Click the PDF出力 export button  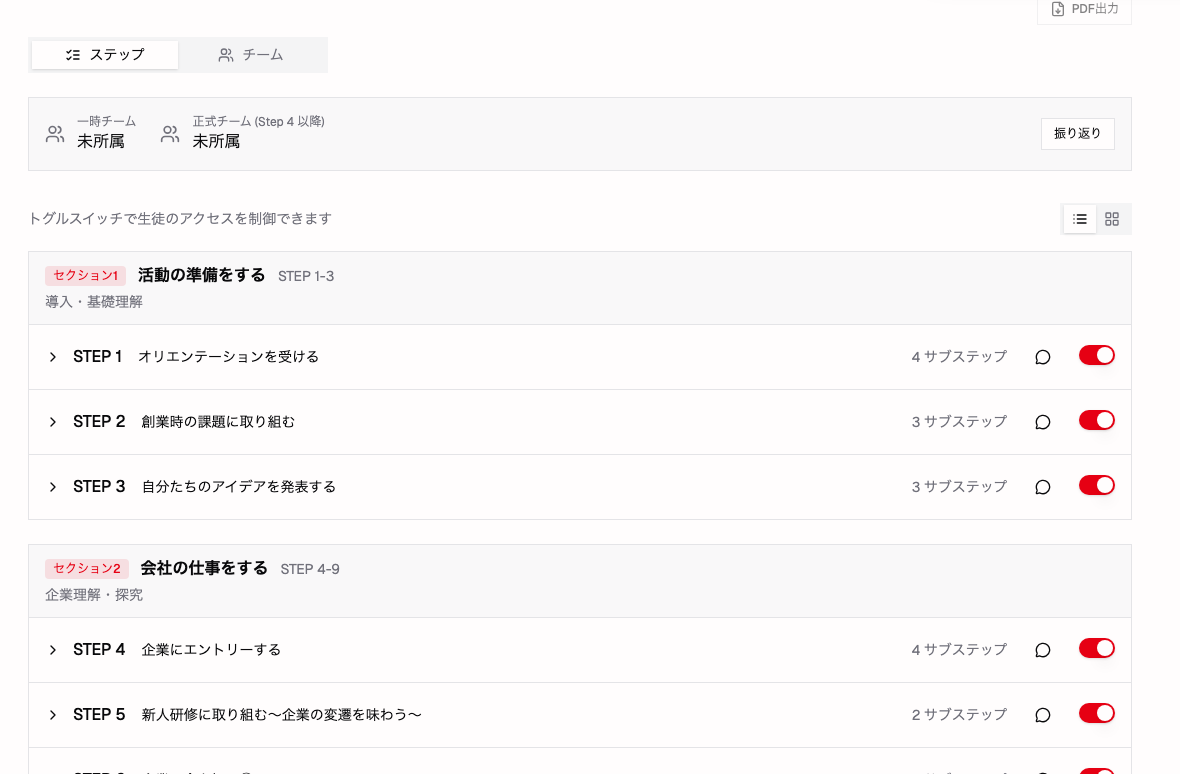(x=1084, y=10)
